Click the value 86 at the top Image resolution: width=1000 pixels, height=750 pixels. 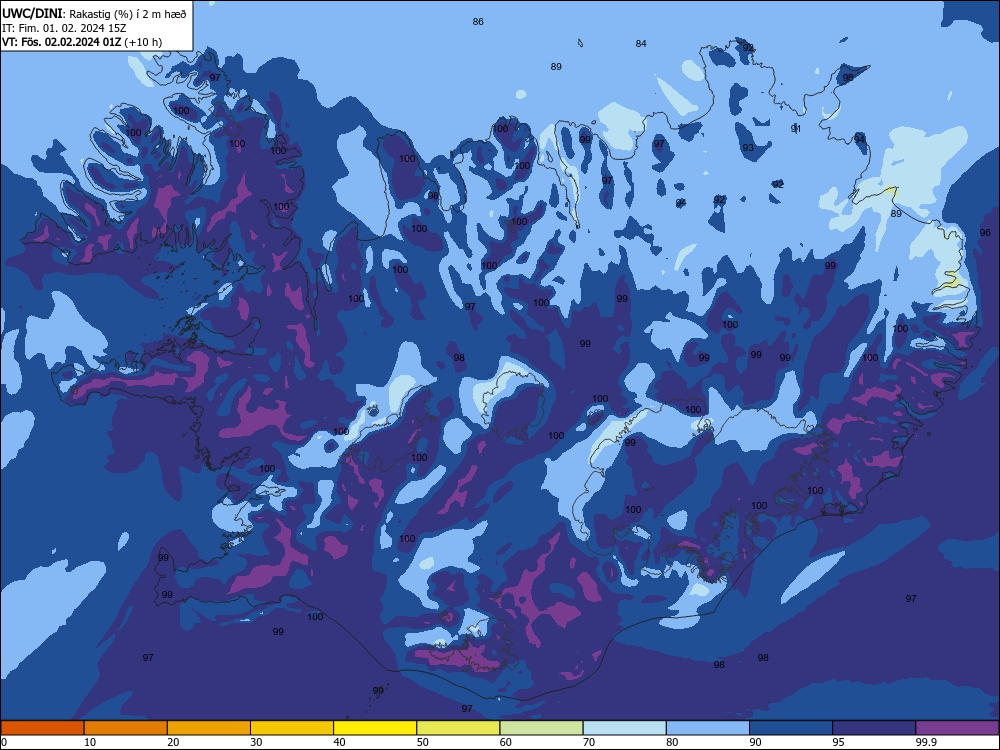[x=478, y=22]
